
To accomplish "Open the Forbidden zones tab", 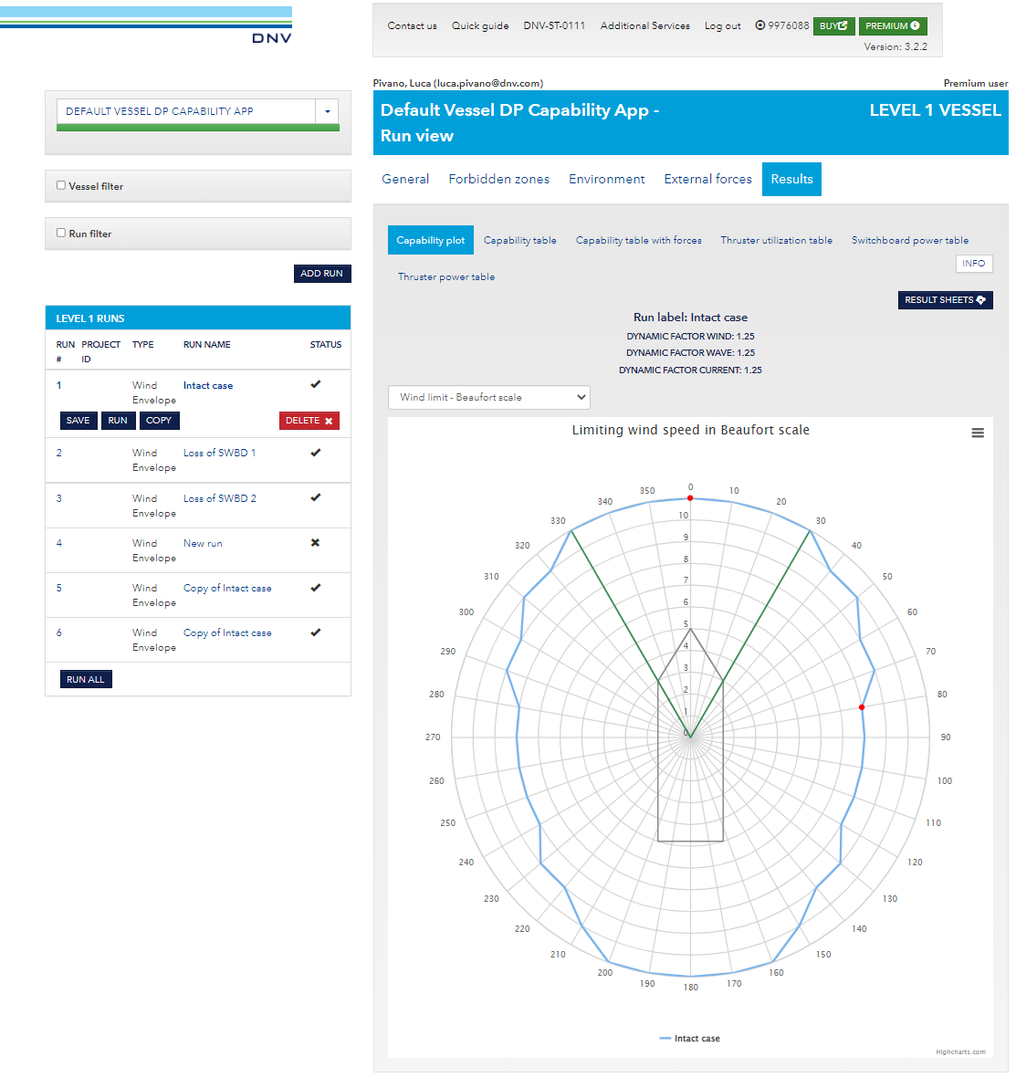I will (x=499, y=178).
